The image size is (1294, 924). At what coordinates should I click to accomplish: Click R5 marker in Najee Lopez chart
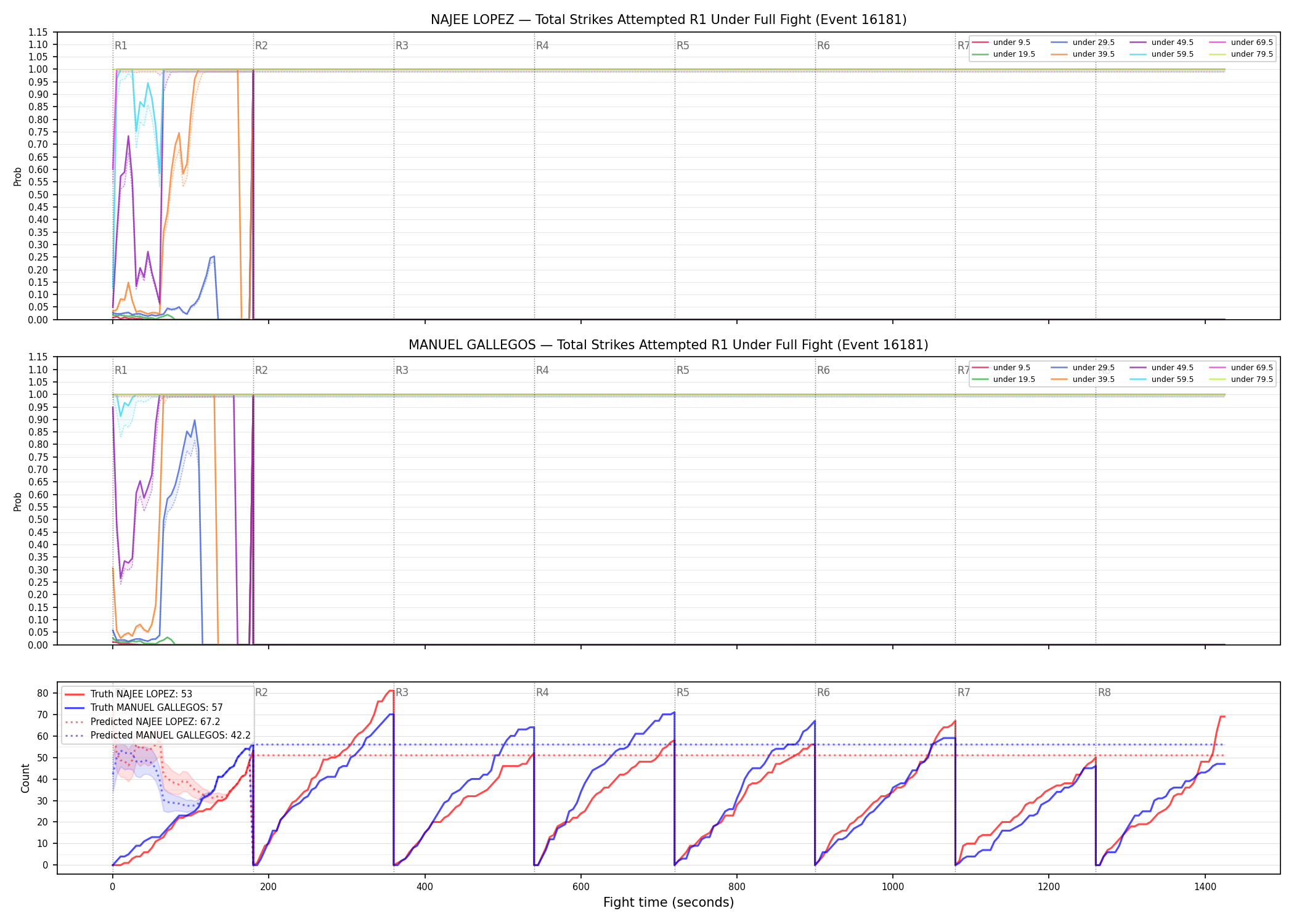pos(683,46)
